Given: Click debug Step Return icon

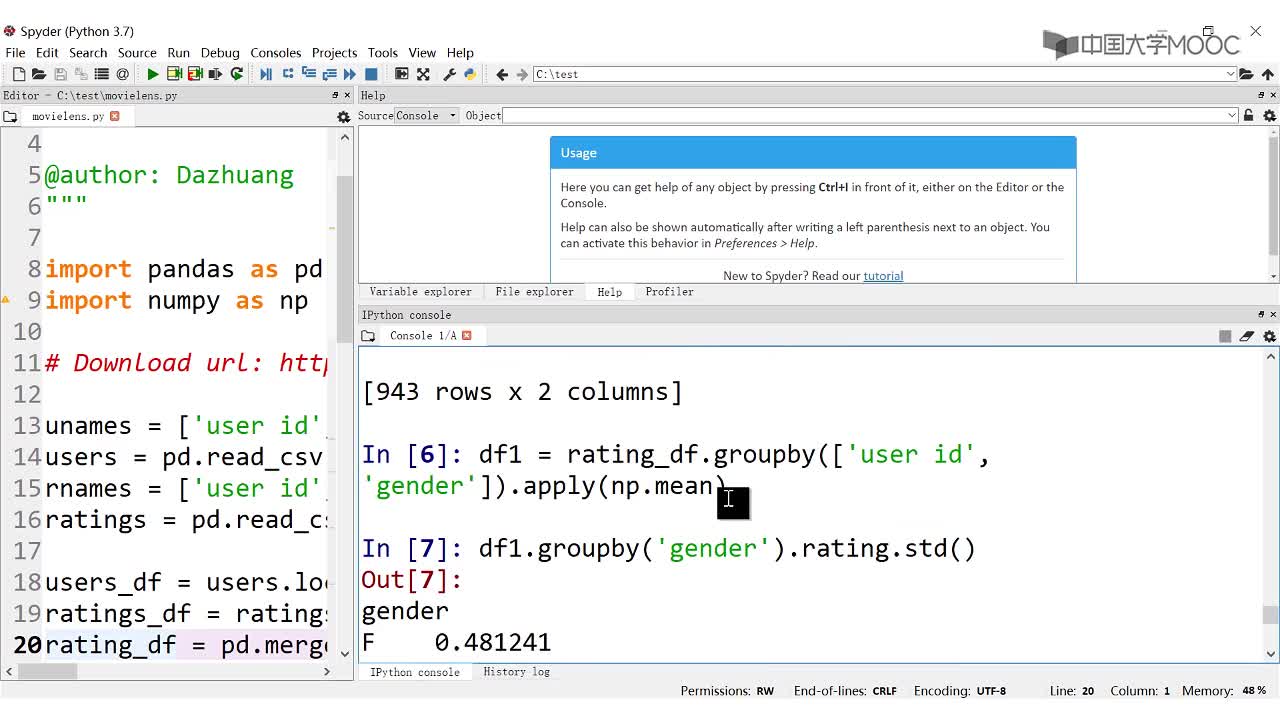Looking at the screenshot, I should coord(329,74).
